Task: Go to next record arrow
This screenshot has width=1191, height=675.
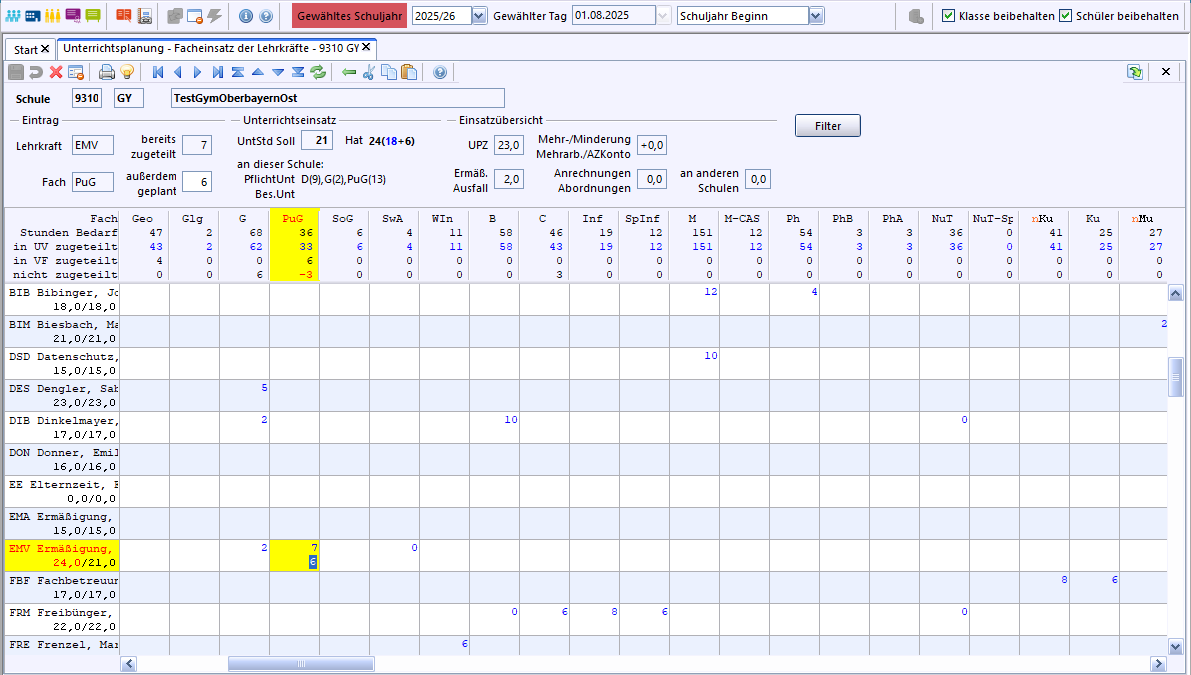Action: coord(197,72)
